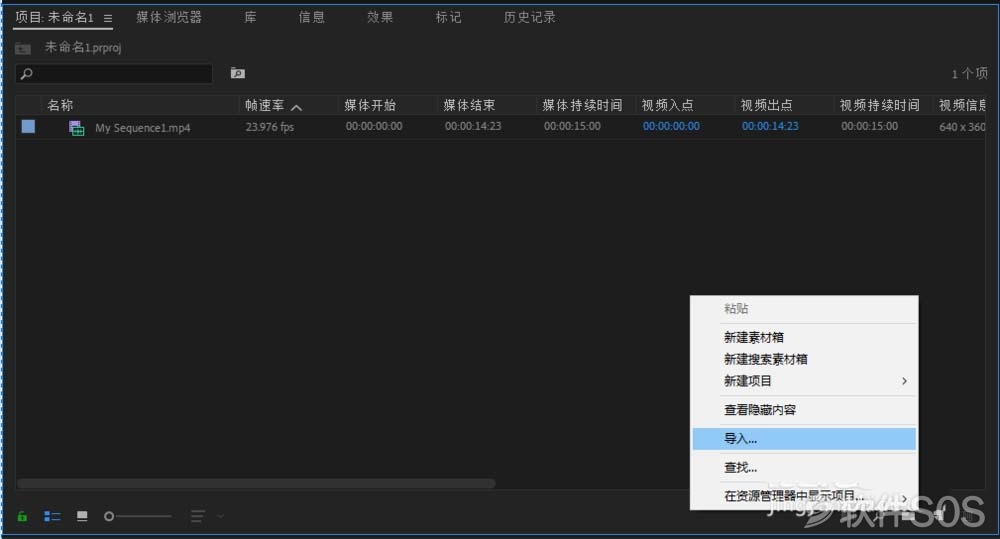Screen dimensions: 1000x539
Task: Switch to icon view
Action: [x=82, y=515]
